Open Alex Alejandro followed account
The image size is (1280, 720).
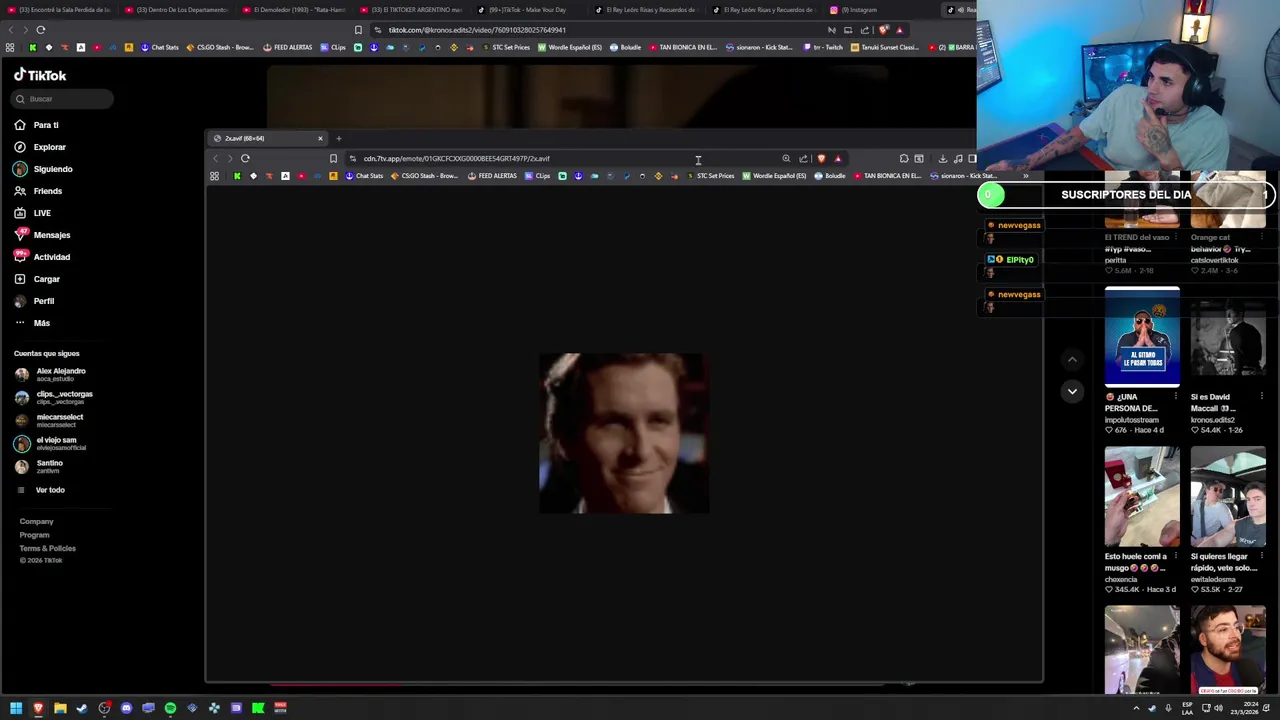click(x=51, y=374)
